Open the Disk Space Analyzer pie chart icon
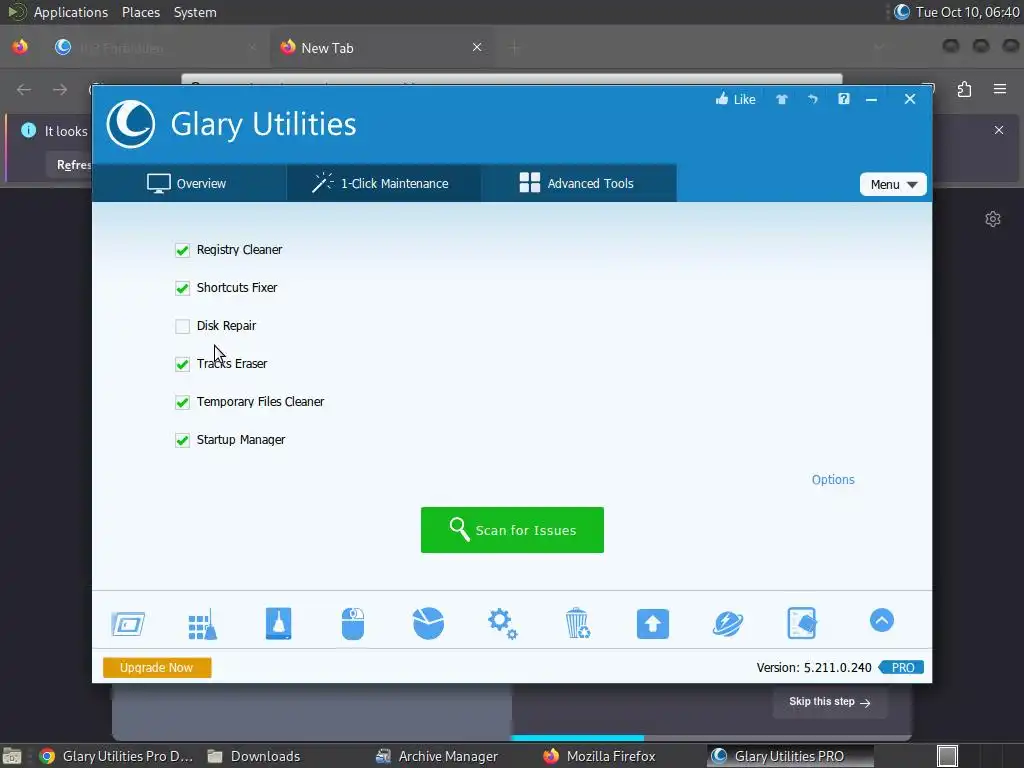Viewport: 1024px width, 768px height. (428, 623)
